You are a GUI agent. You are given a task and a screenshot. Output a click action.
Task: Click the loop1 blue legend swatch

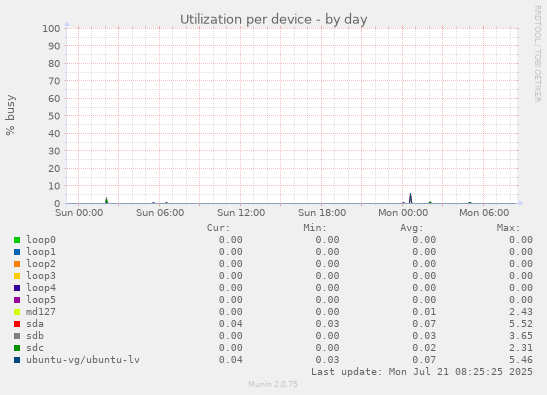click(17, 252)
